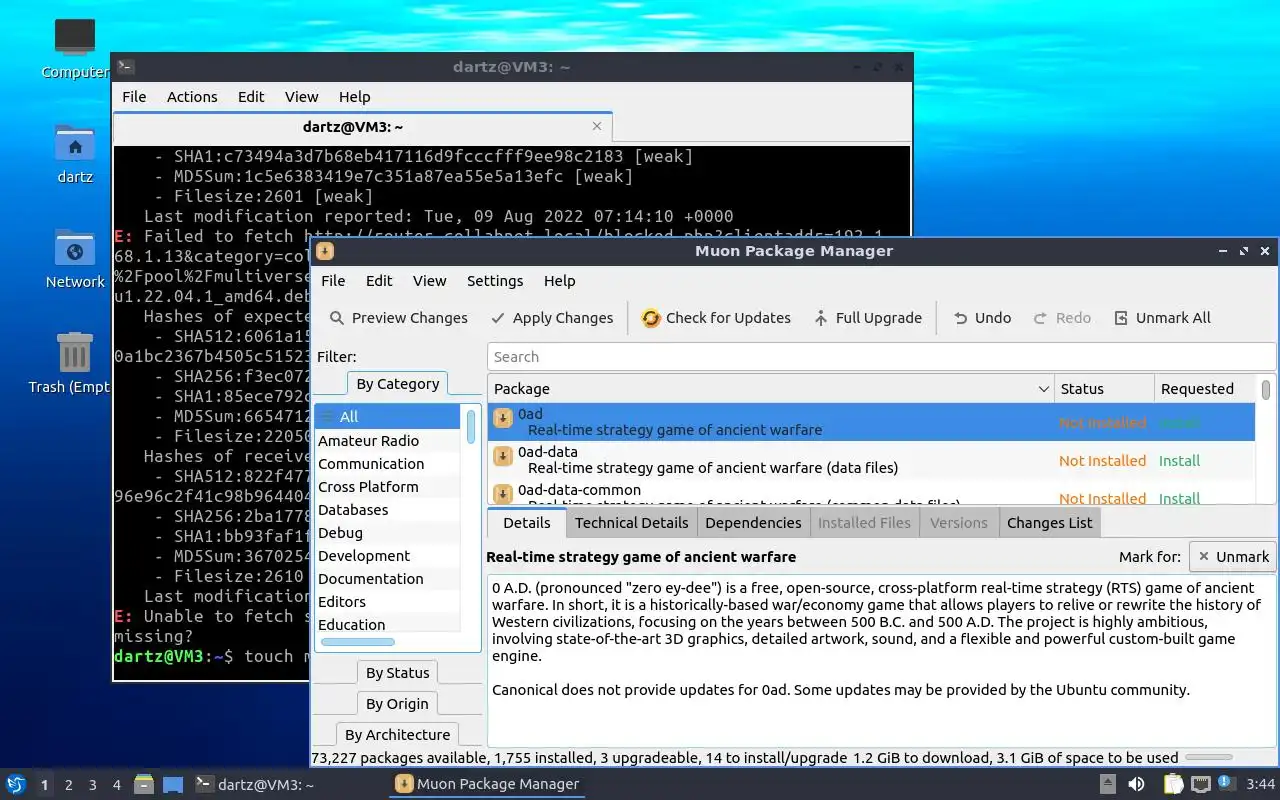This screenshot has width=1280, height=800.
Task: Switch to the Technical Details tab
Action: click(631, 523)
